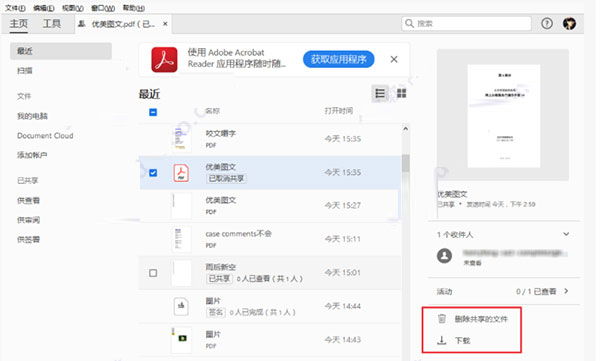Viewport: 600px width, 361px height.
Task: Click 添加帐户 in the sidebar
Action: tap(32, 155)
